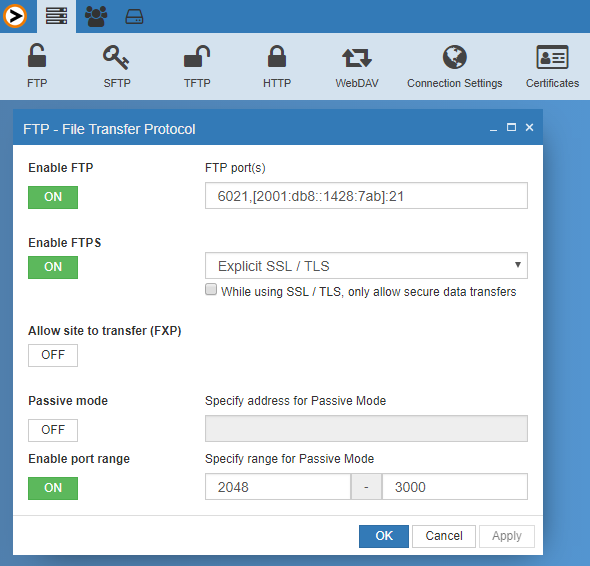This screenshot has width=590, height=566.
Task: Toggle the Enable FTP switch off
Action: pyautogui.click(x=53, y=197)
